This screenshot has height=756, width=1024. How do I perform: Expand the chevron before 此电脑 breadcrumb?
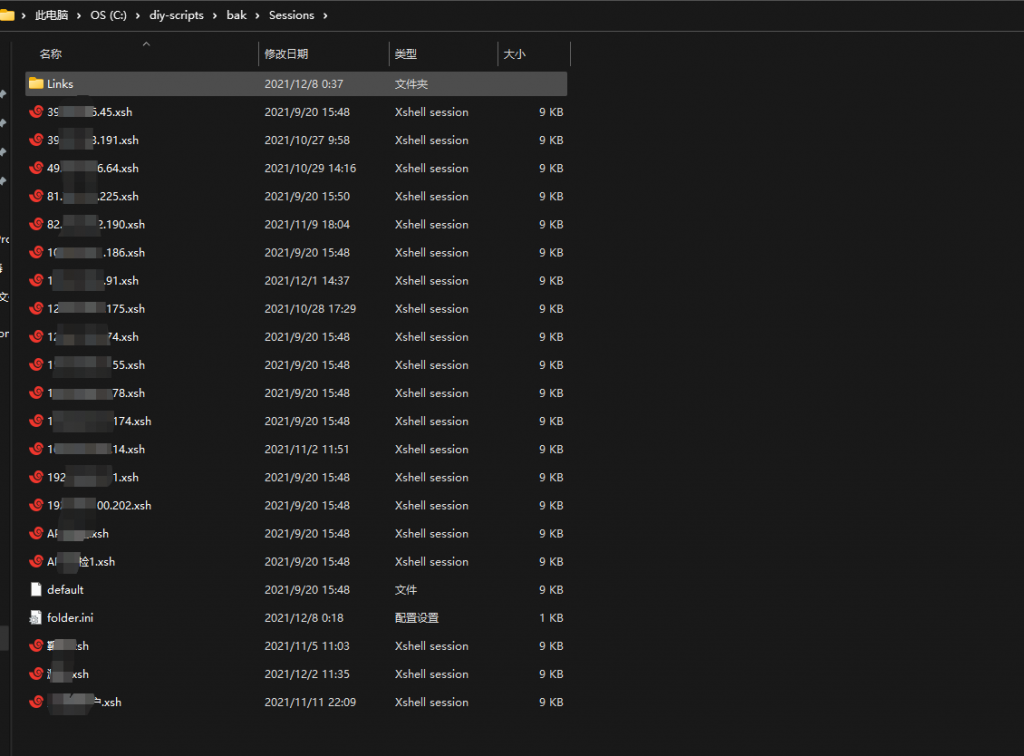point(24,16)
